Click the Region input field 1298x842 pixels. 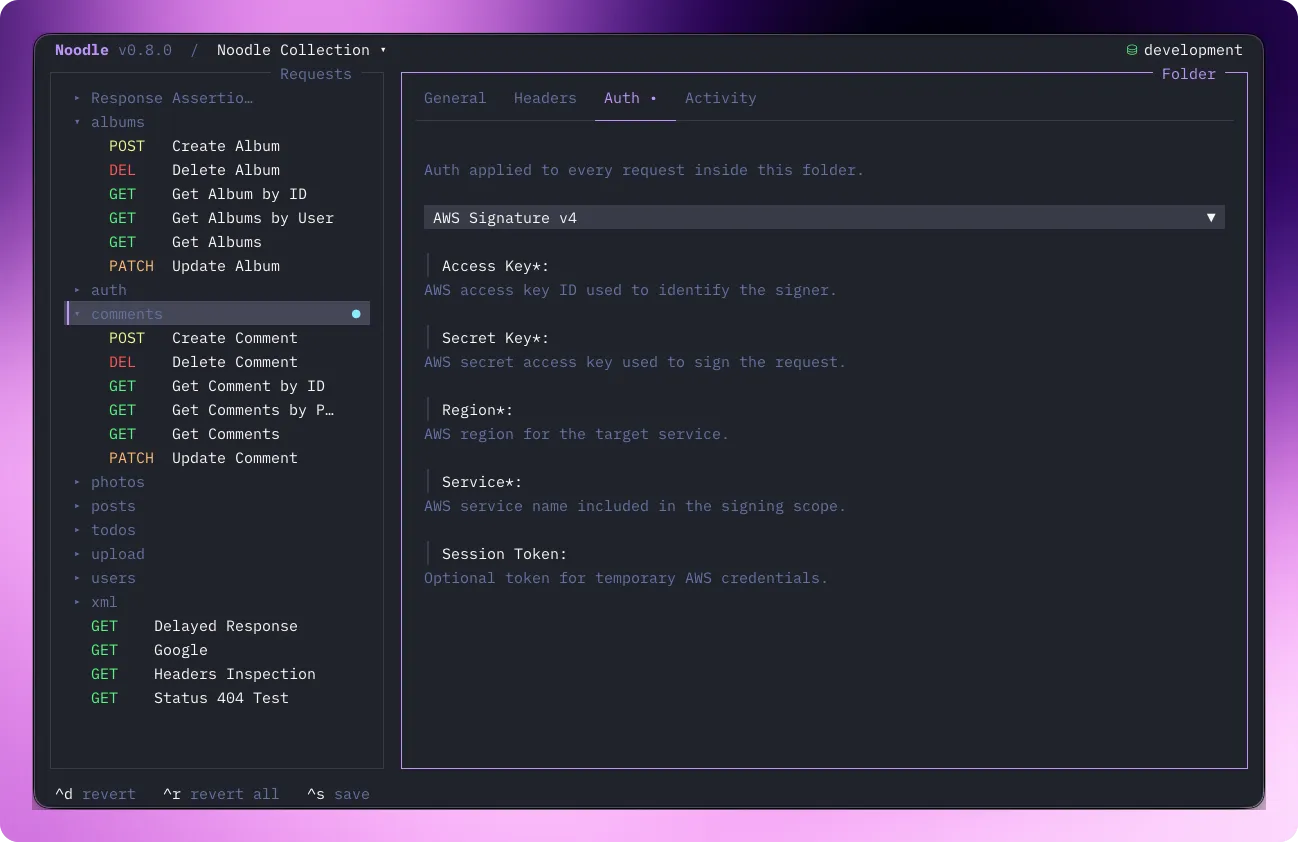(824, 410)
